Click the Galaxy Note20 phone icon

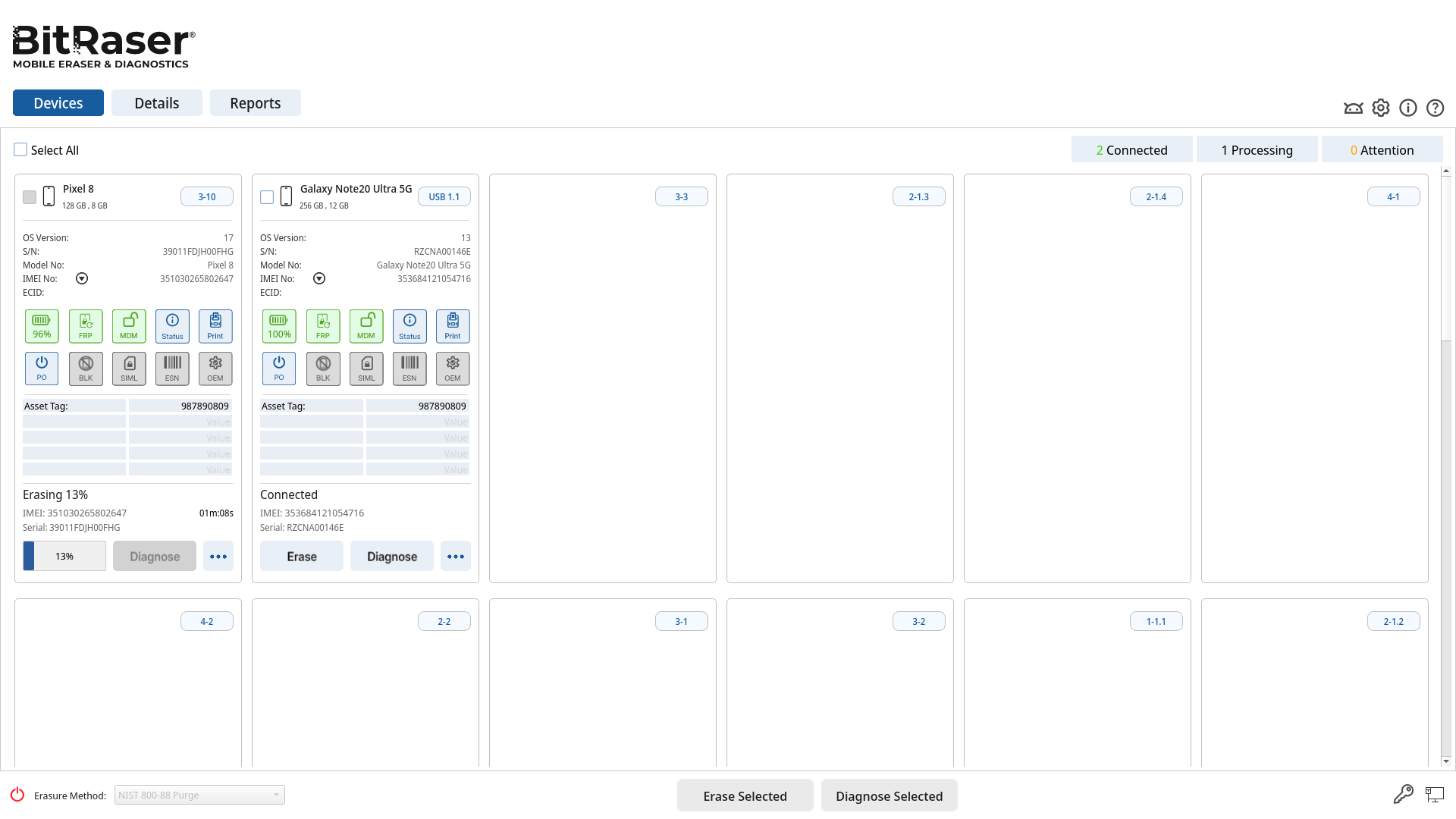[286, 196]
